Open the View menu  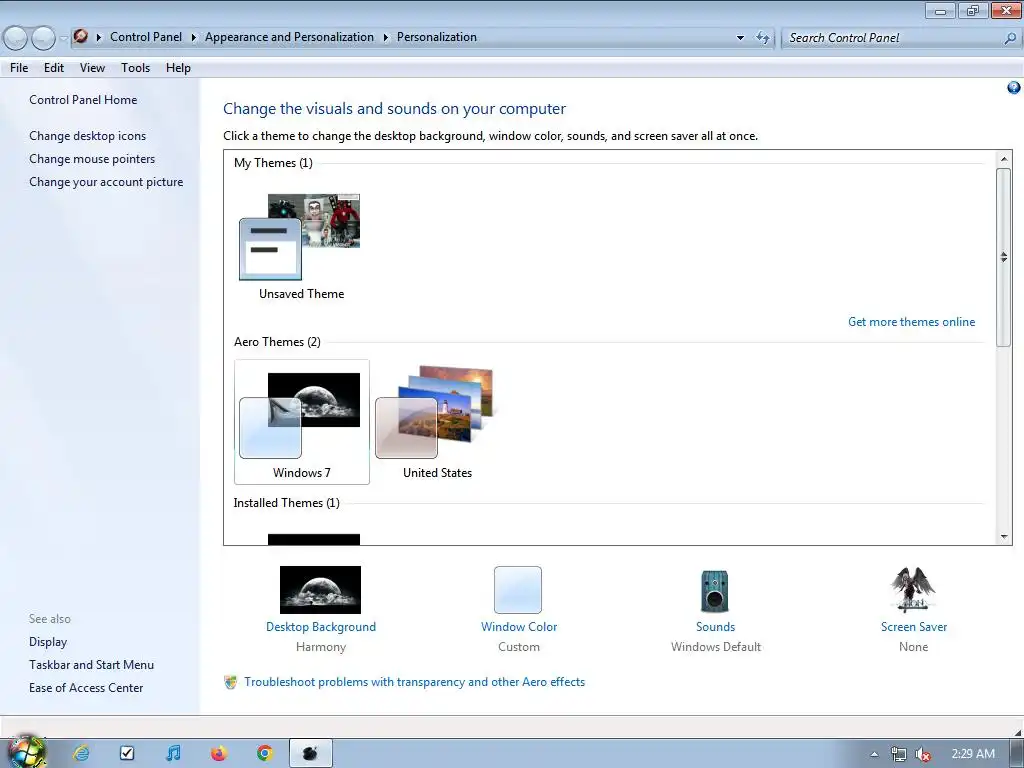pyautogui.click(x=92, y=68)
